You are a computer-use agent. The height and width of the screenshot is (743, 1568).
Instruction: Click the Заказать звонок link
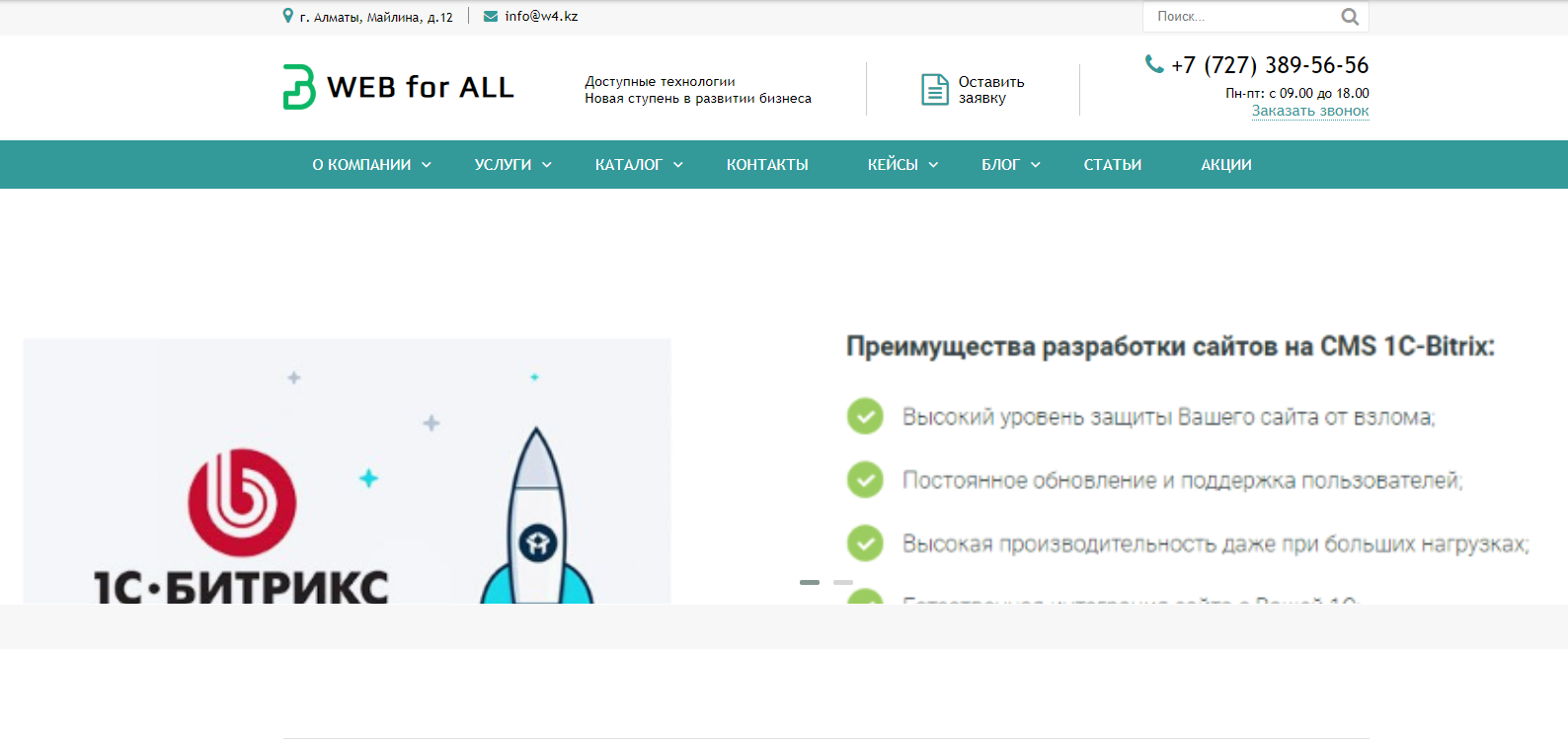[1310, 111]
